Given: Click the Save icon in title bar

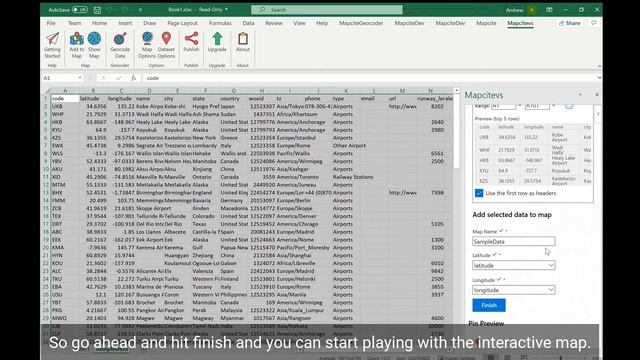Looking at the screenshot, I should (x=97, y=10).
